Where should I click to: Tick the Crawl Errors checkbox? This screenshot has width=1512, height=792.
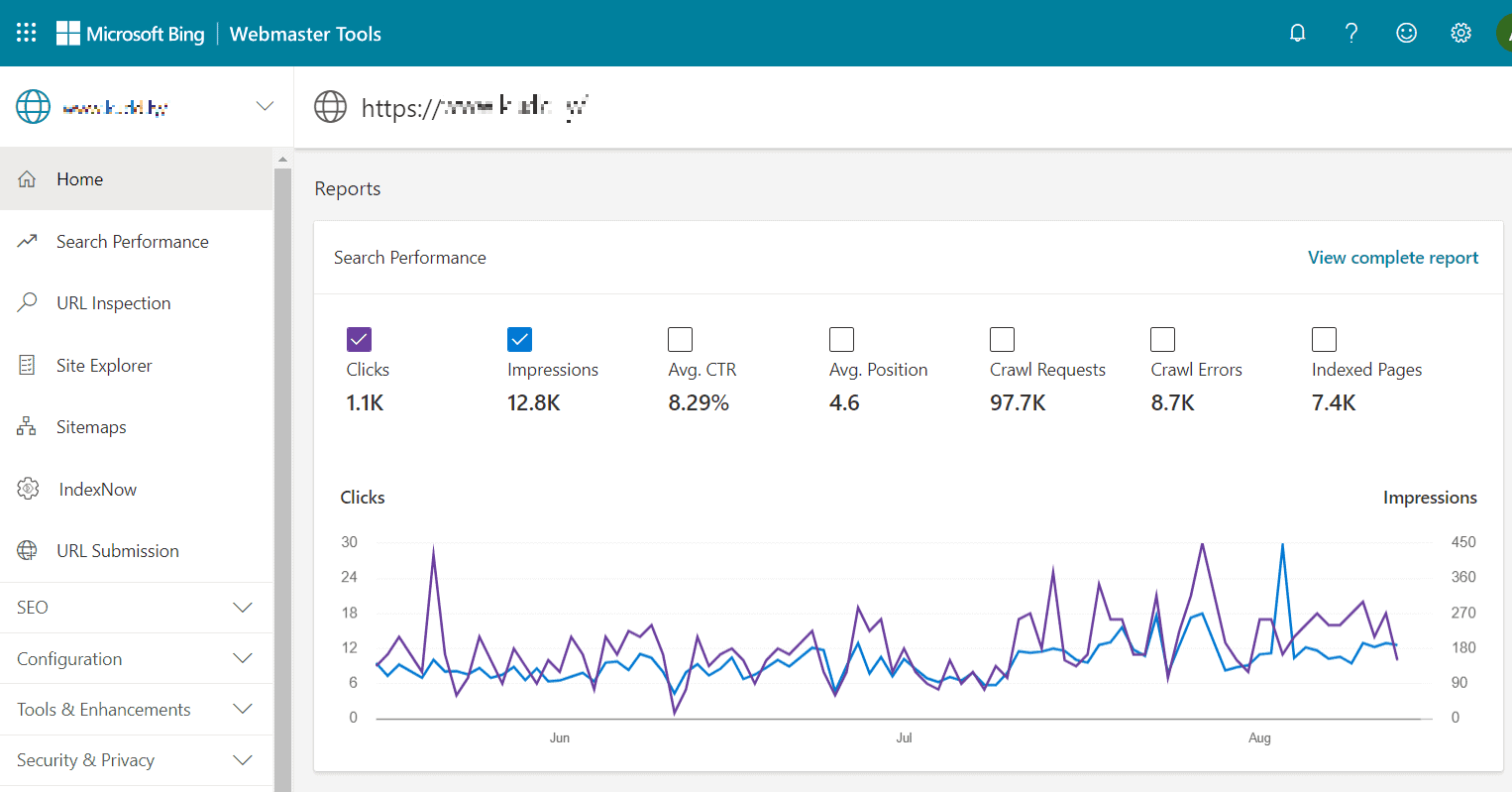[x=1162, y=340]
